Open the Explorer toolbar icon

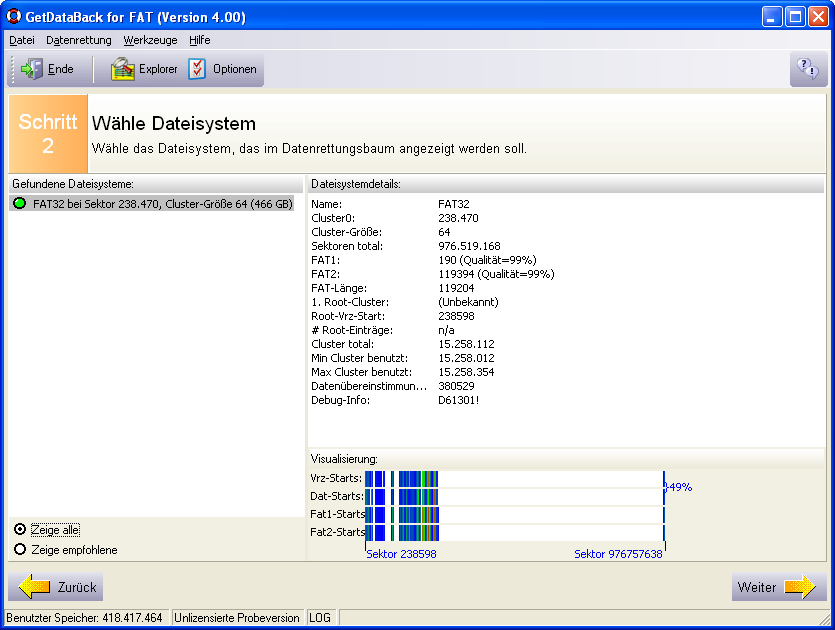pos(122,69)
